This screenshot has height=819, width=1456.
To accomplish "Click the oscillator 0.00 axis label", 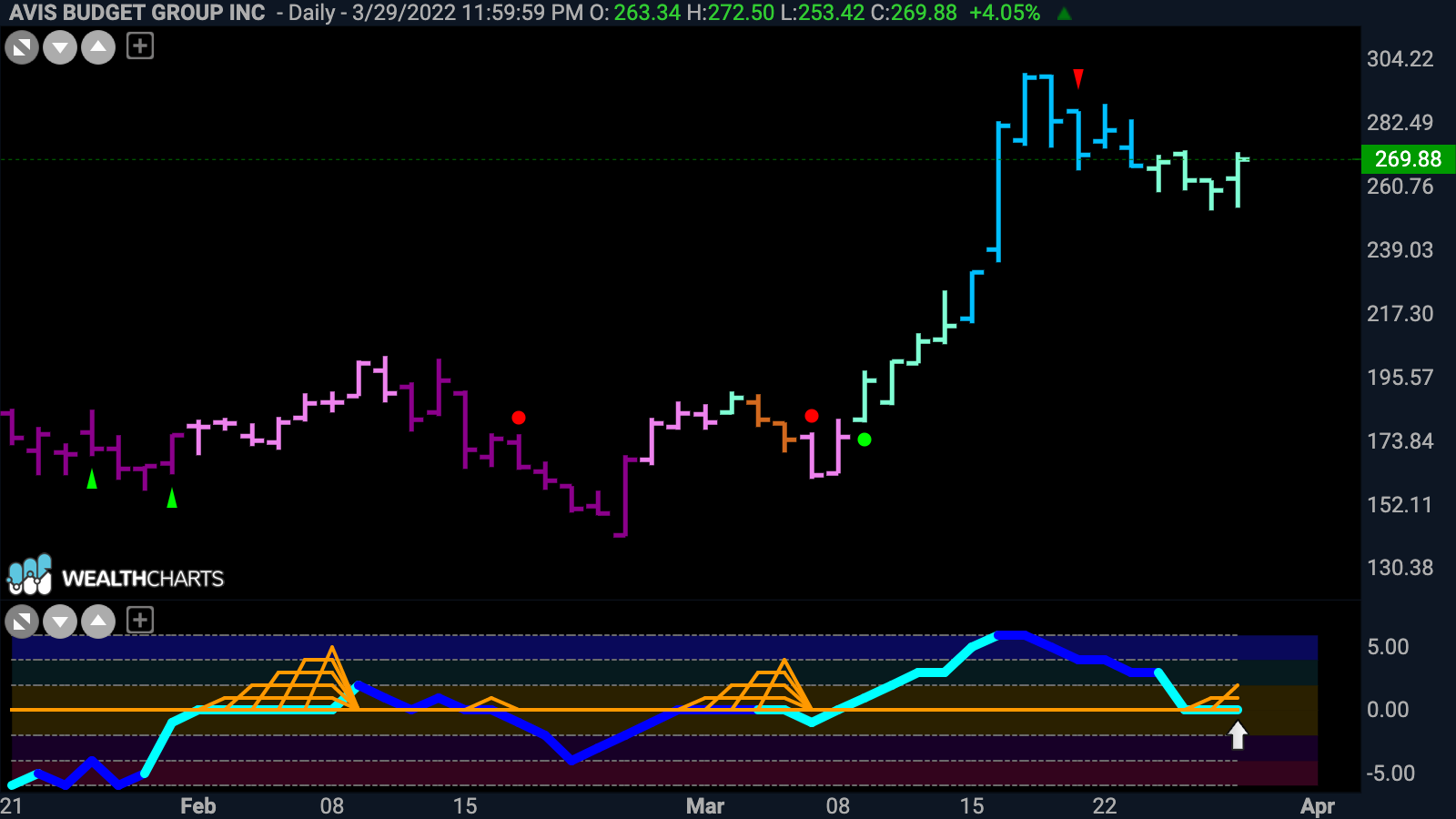I will [1388, 710].
